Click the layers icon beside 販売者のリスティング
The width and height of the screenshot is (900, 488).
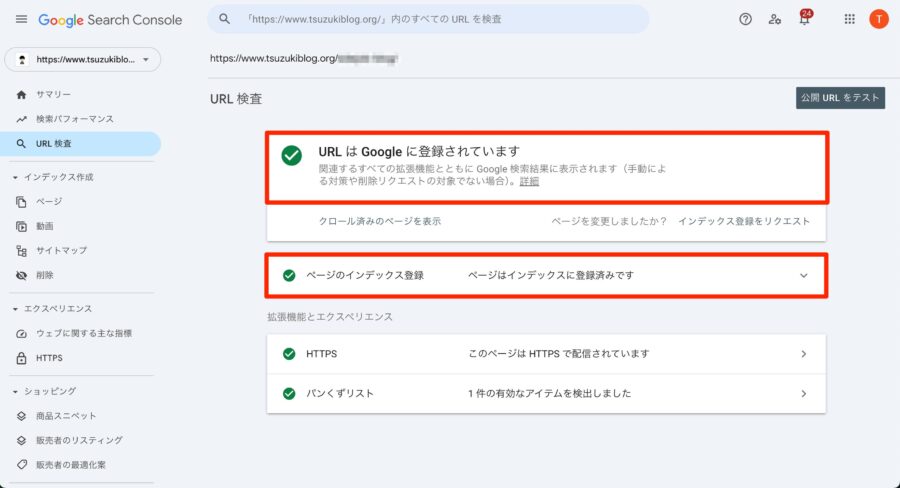(21, 440)
